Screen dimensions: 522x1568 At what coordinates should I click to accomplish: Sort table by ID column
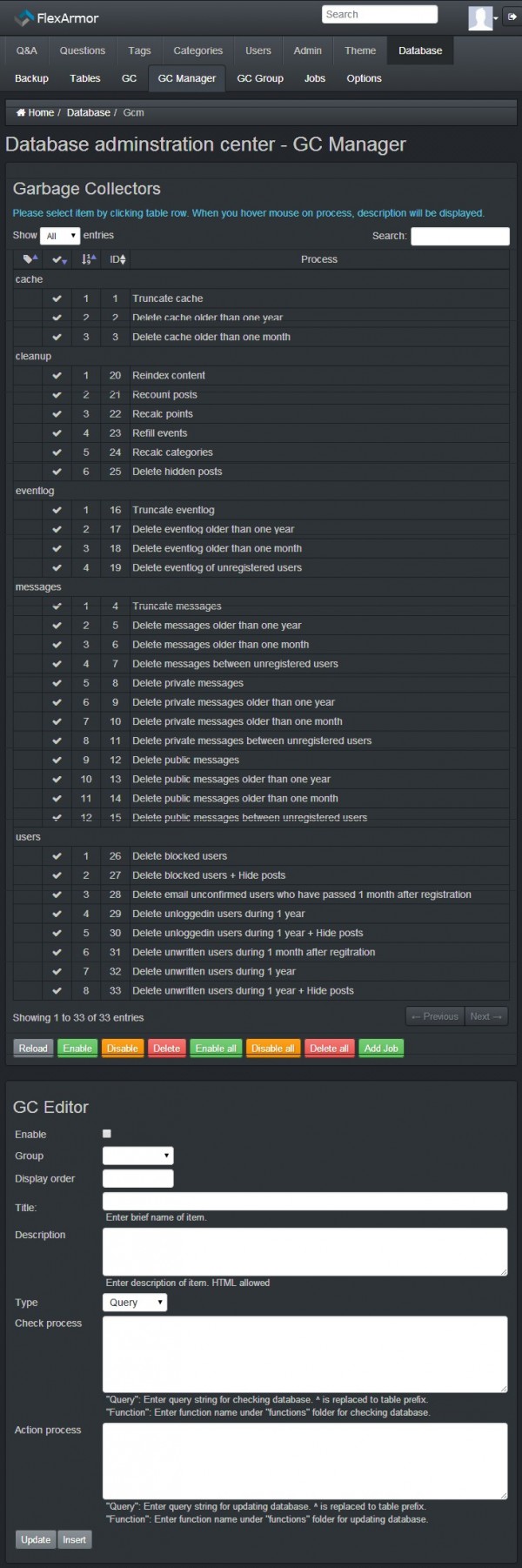coord(117,259)
